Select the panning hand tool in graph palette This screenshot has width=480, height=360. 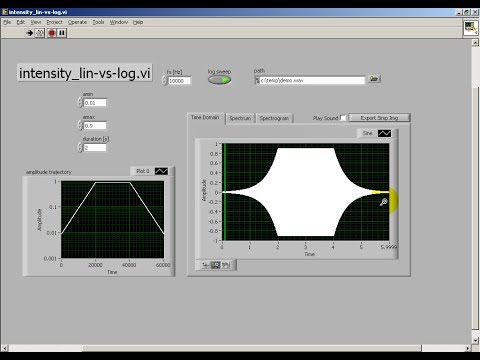click(x=226, y=265)
